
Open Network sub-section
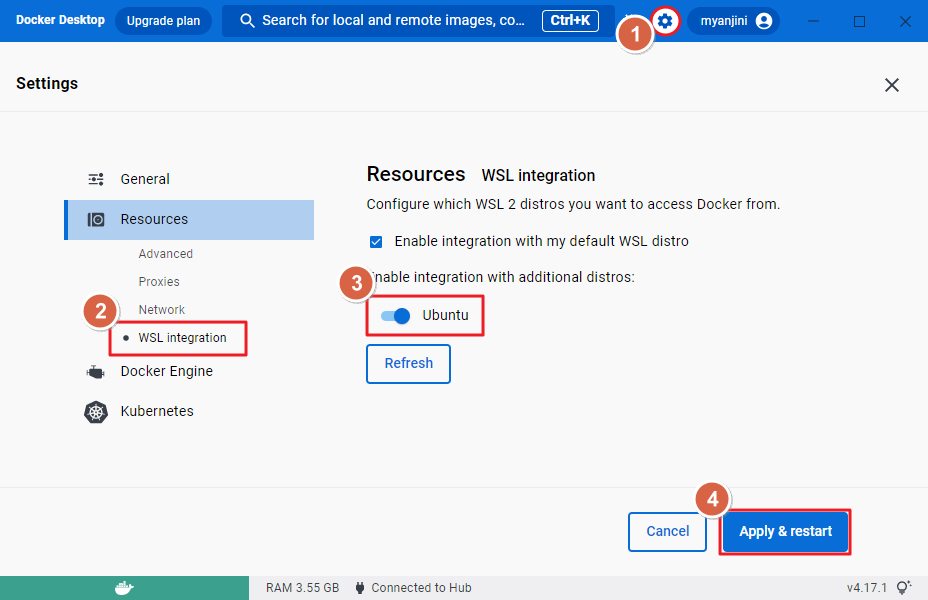point(162,309)
